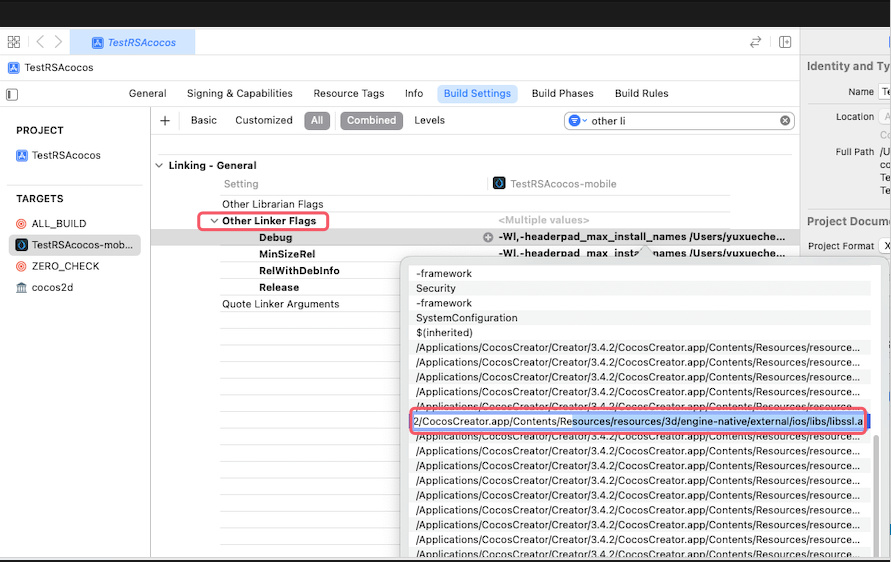Open the search filter options dropdown
The width and height of the screenshot is (891, 562).
[x=577, y=120]
